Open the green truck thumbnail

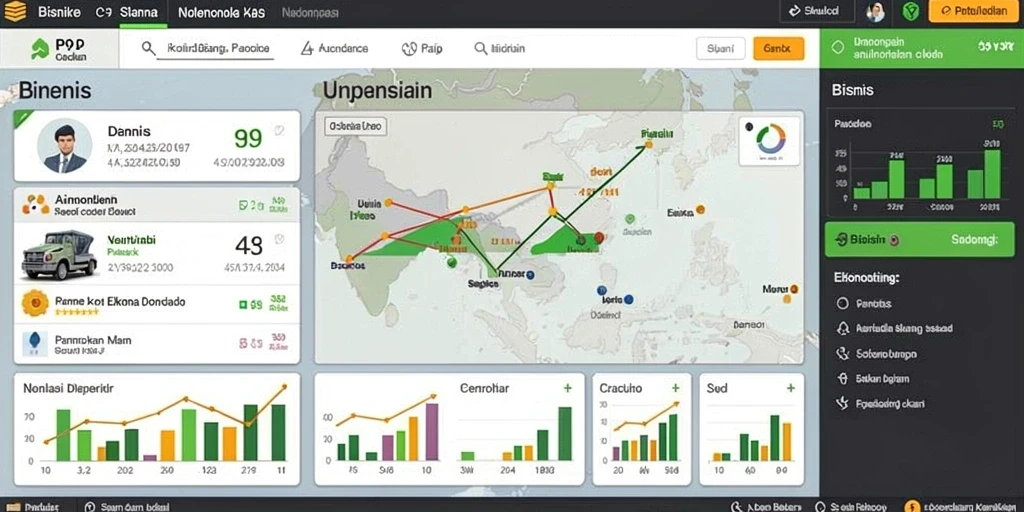point(59,253)
